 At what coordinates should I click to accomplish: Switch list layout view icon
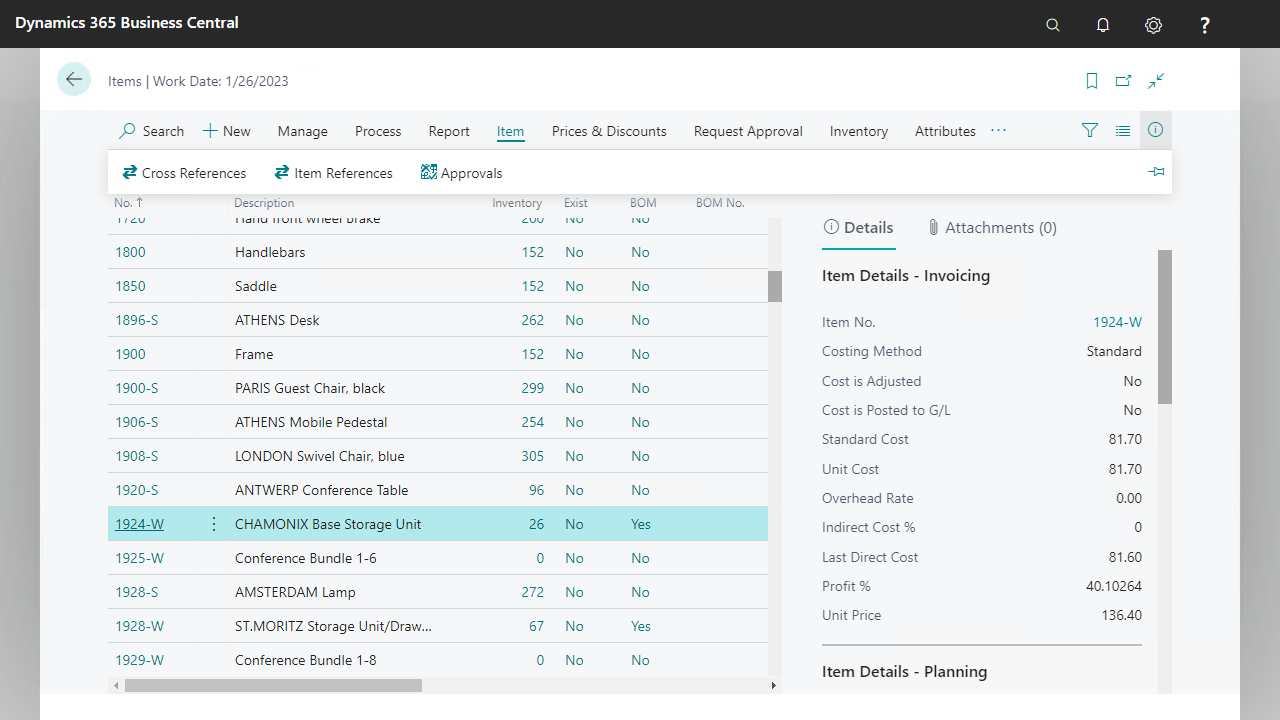(1123, 130)
